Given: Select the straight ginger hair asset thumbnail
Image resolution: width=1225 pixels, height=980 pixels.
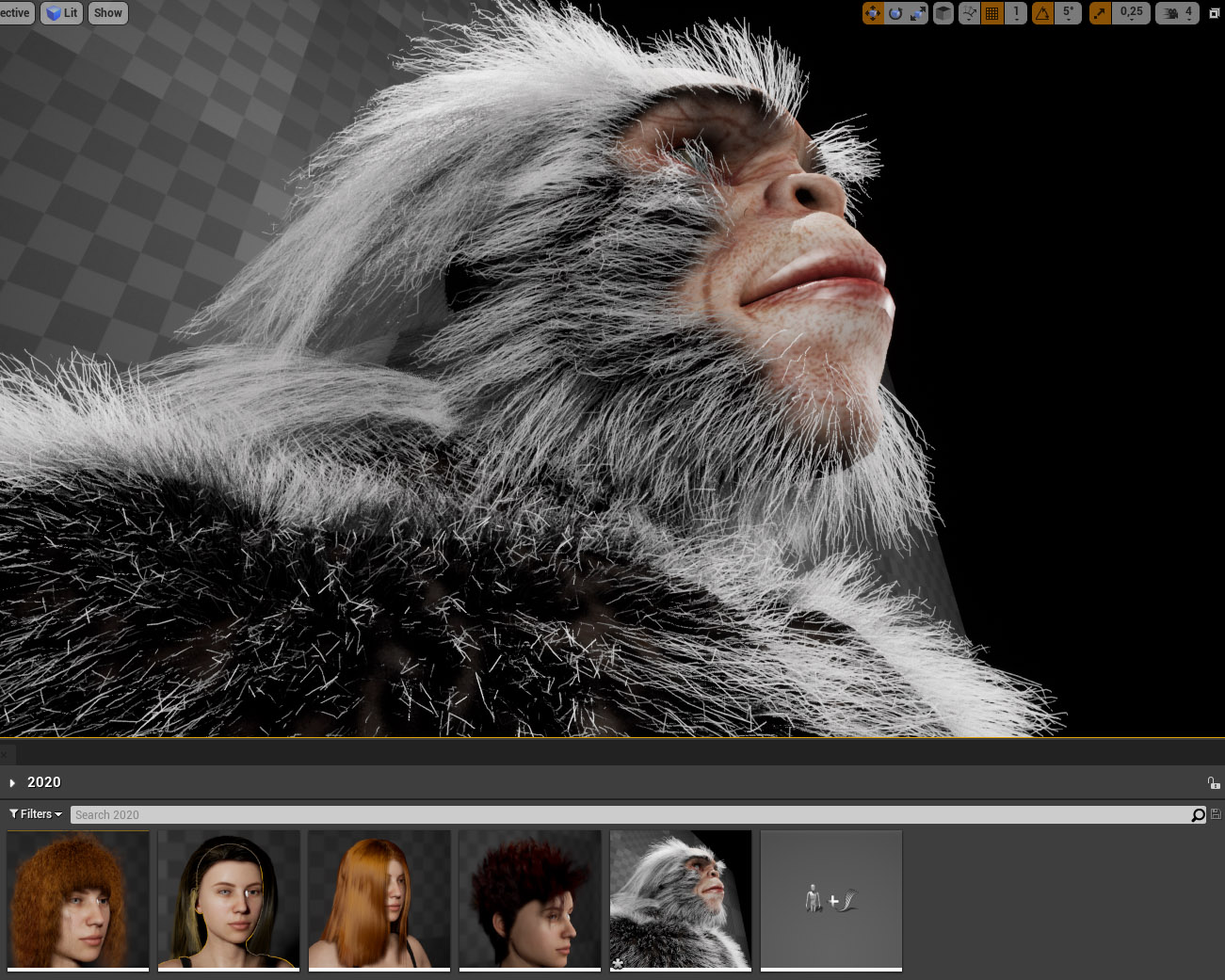Looking at the screenshot, I should [x=379, y=900].
